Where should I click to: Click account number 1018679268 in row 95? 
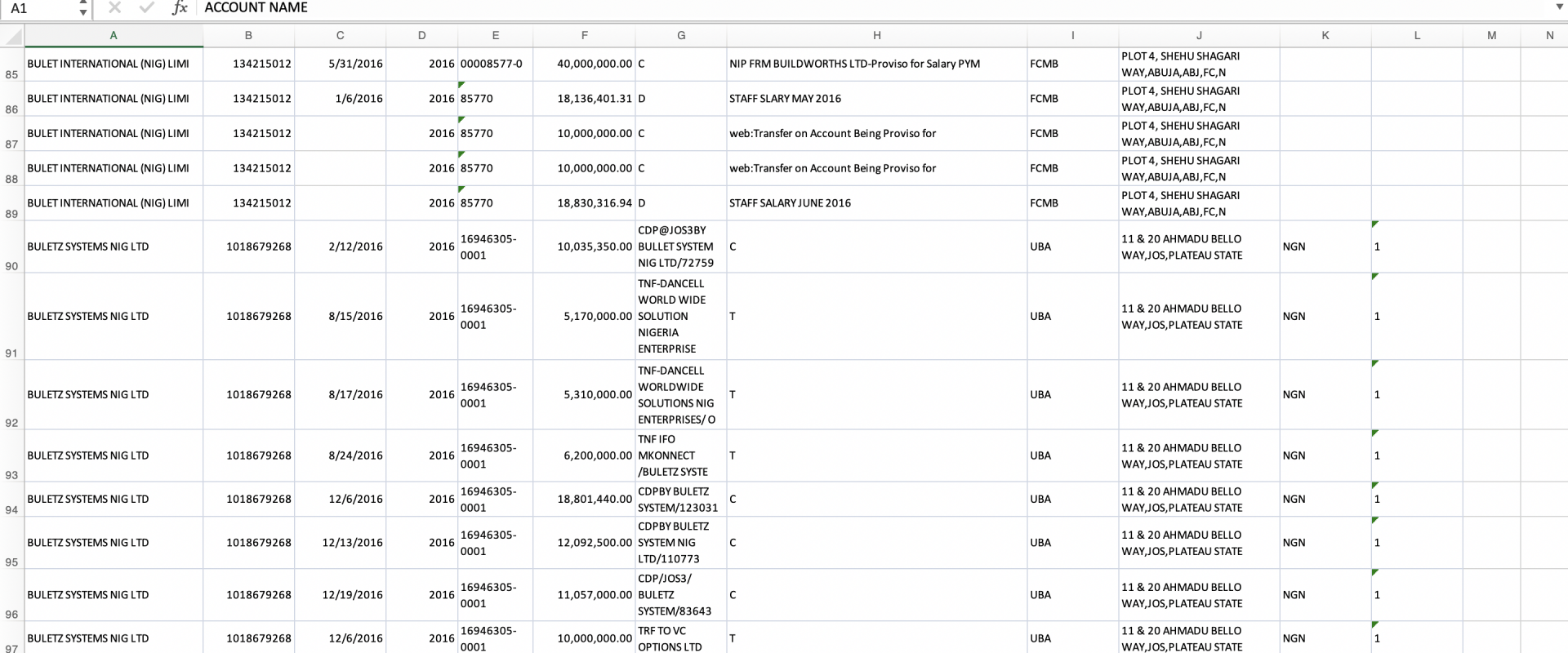coord(248,543)
